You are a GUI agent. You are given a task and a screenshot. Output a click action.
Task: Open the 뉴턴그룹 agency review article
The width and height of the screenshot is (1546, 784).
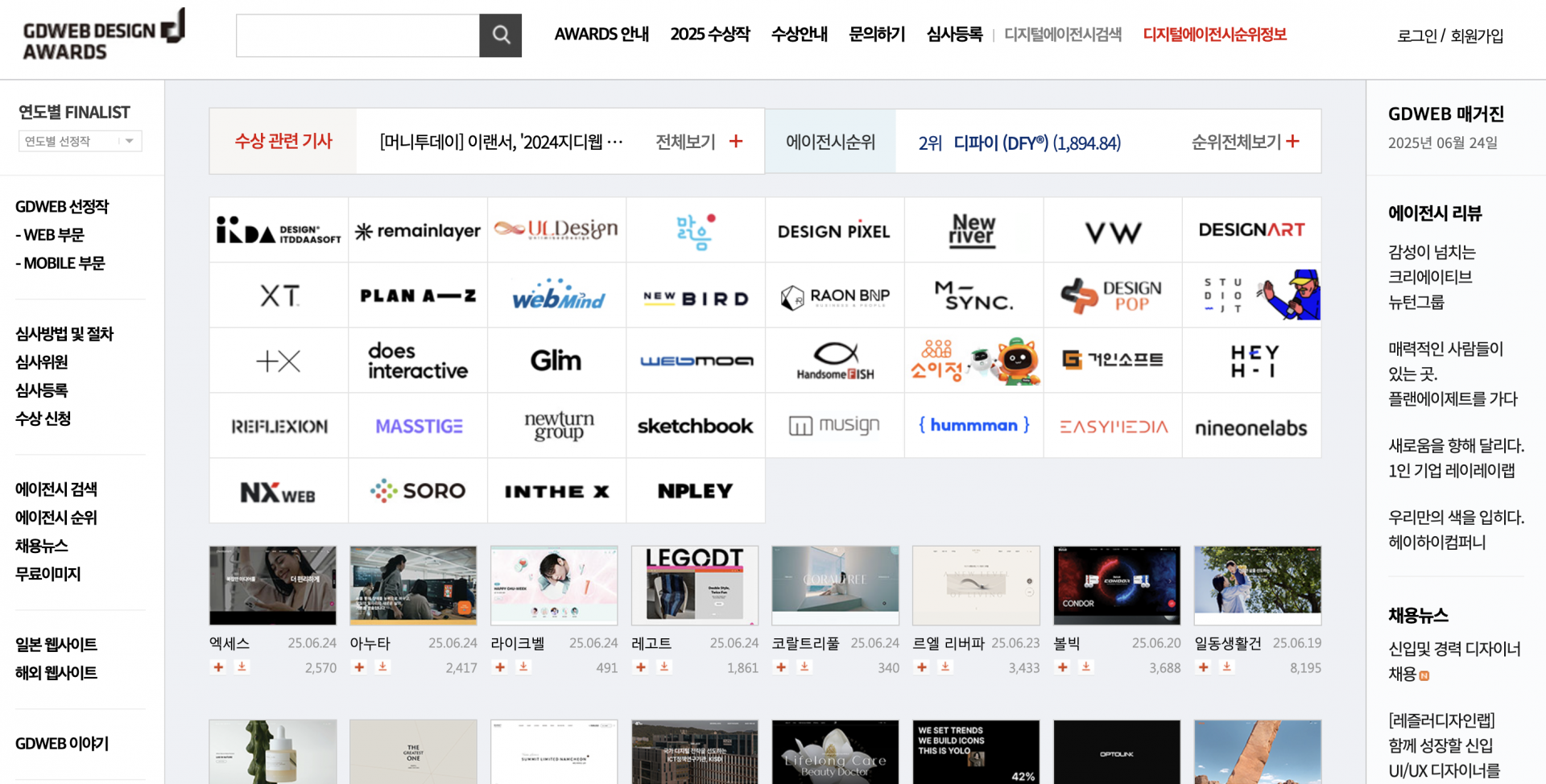[x=1432, y=277]
